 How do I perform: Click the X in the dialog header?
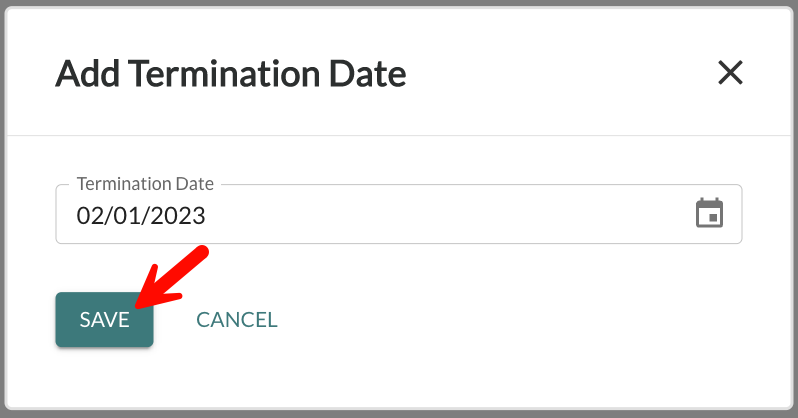point(730,72)
